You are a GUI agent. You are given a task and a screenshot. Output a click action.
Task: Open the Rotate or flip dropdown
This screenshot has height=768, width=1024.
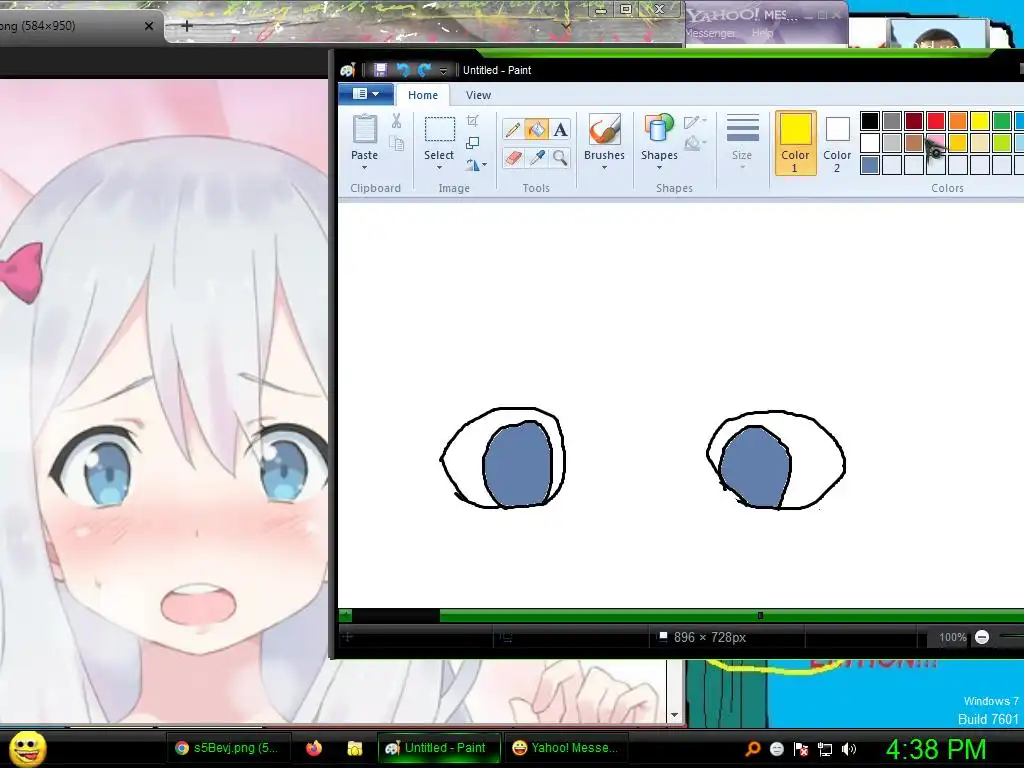tap(475, 165)
